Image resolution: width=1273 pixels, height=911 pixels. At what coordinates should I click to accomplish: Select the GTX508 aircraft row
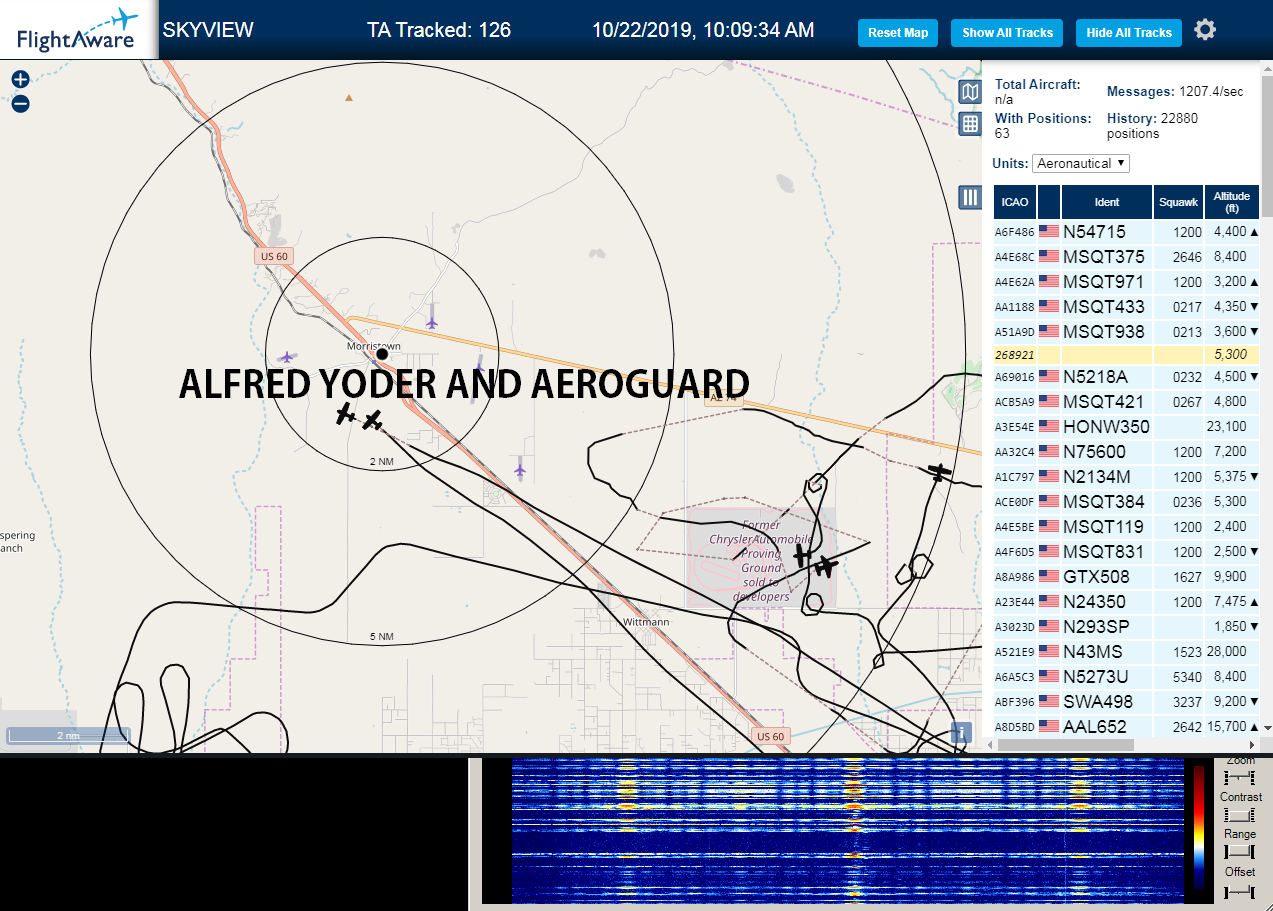[1127, 577]
